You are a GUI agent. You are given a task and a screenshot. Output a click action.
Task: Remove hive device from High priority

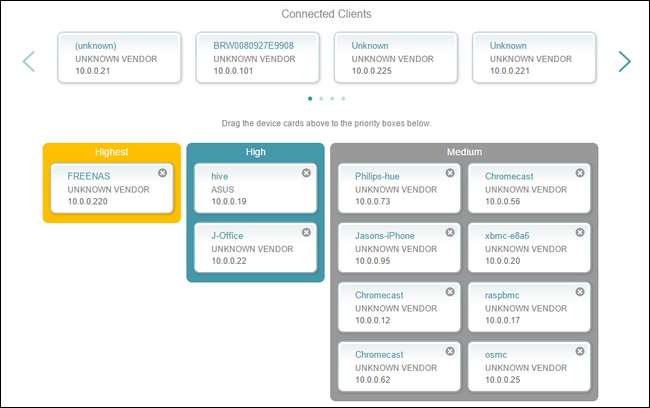tap(306, 173)
